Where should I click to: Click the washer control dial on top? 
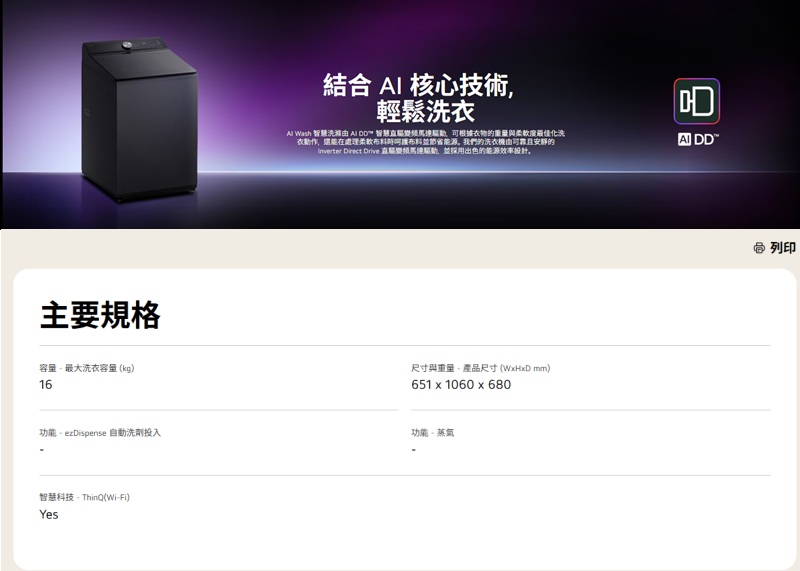click(x=127, y=45)
